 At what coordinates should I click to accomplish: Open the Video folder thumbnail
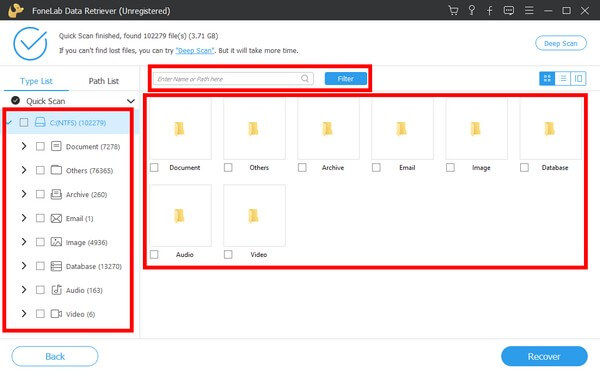(254, 216)
